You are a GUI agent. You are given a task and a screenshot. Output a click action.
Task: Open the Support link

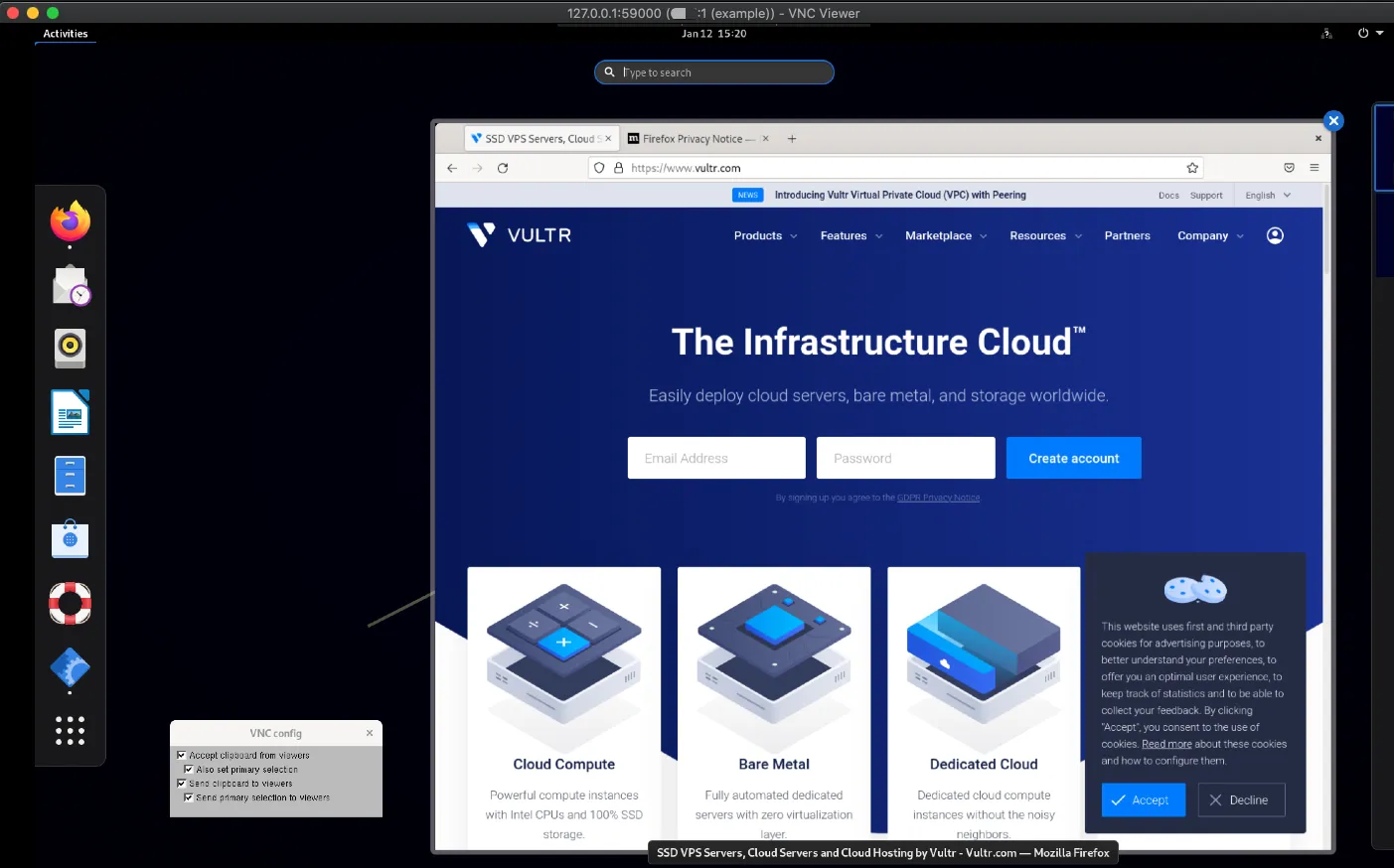pos(1206,195)
